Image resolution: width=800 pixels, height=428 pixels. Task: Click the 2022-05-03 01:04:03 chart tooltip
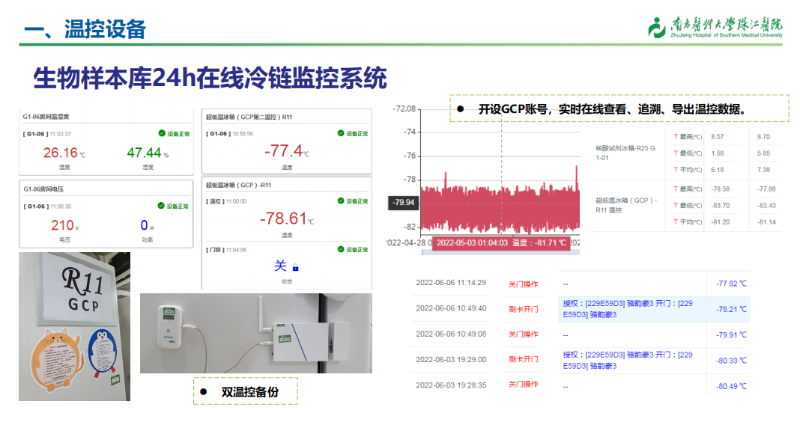[x=500, y=242]
